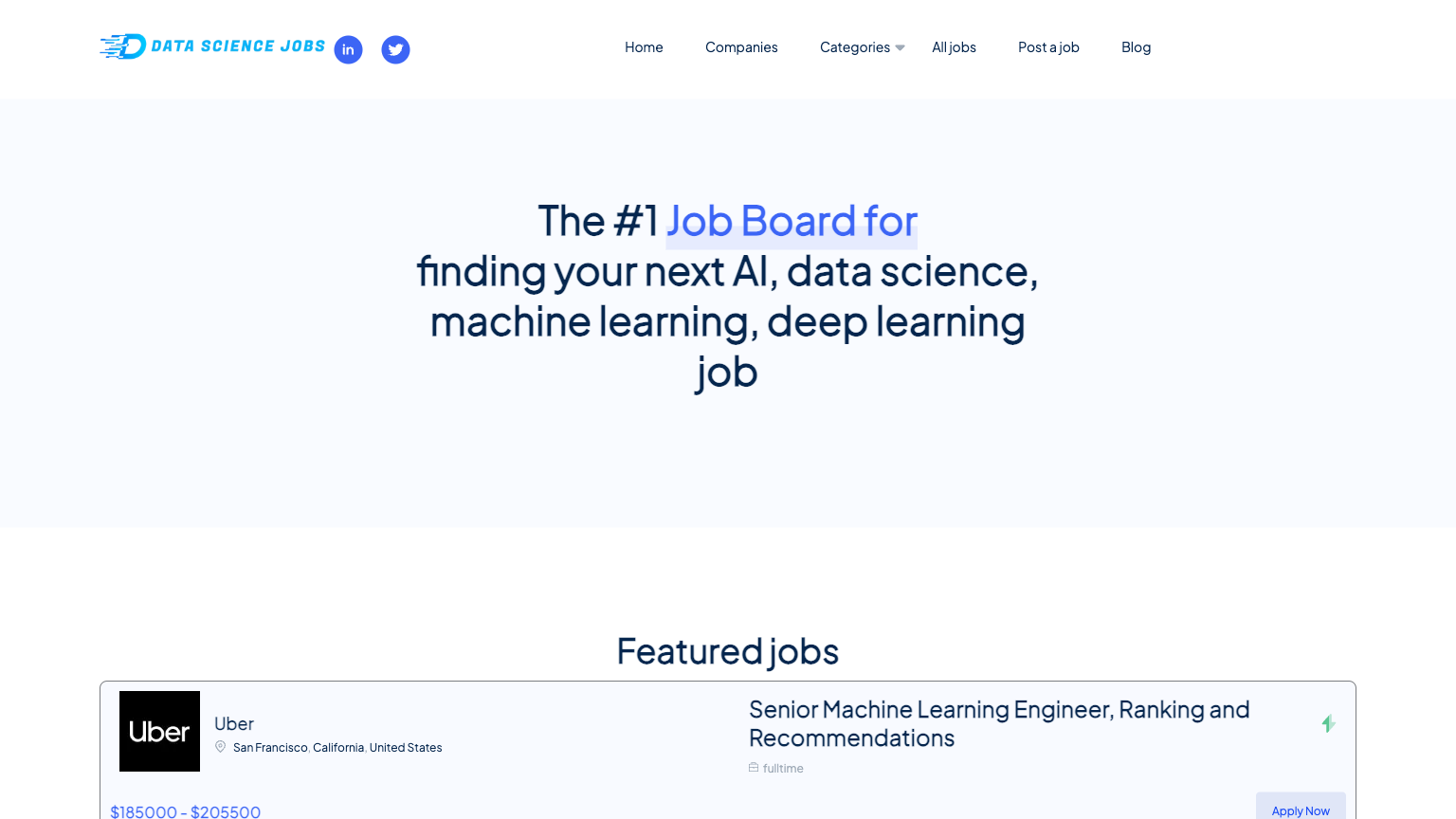Click the Data Science Jobs logo
The width and height of the screenshot is (1456, 819).
point(212,46)
